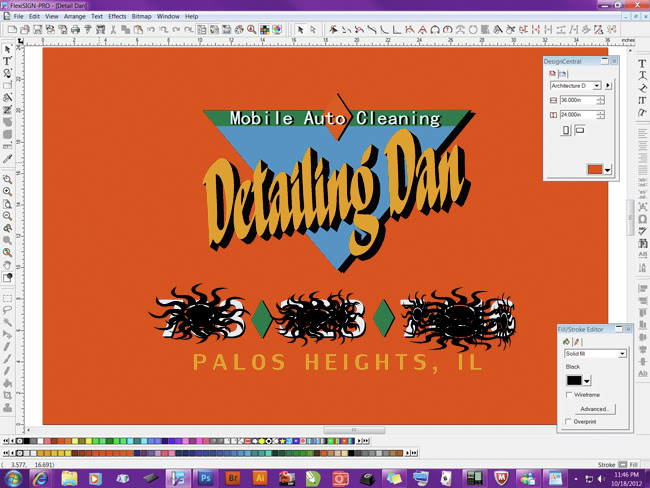The width and height of the screenshot is (650, 488).
Task: Select first tab icon in DesignCentral panel
Action: point(552,74)
